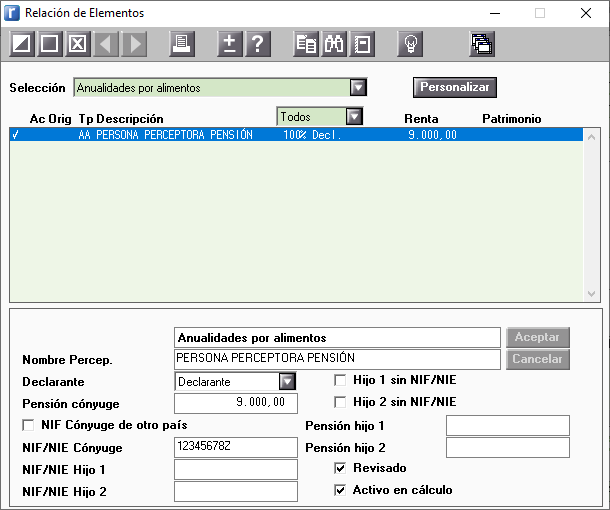This screenshot has height=510, width=610.
Task: Click the Pensión hijo 2 field
Action: (x=508, y=447)
